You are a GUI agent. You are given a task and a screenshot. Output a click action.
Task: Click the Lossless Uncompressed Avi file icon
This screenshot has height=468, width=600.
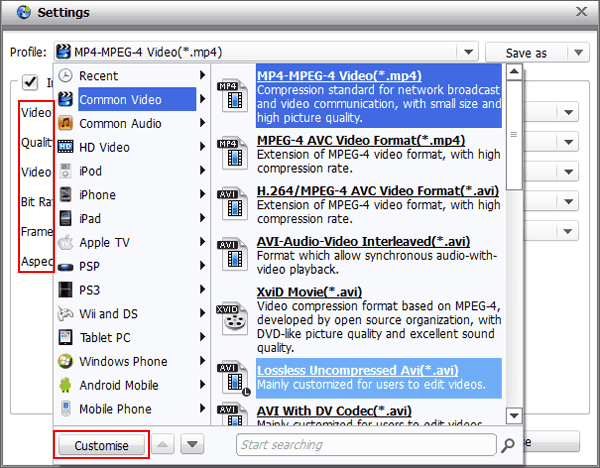pyautogui.click(x=233, y=378)
